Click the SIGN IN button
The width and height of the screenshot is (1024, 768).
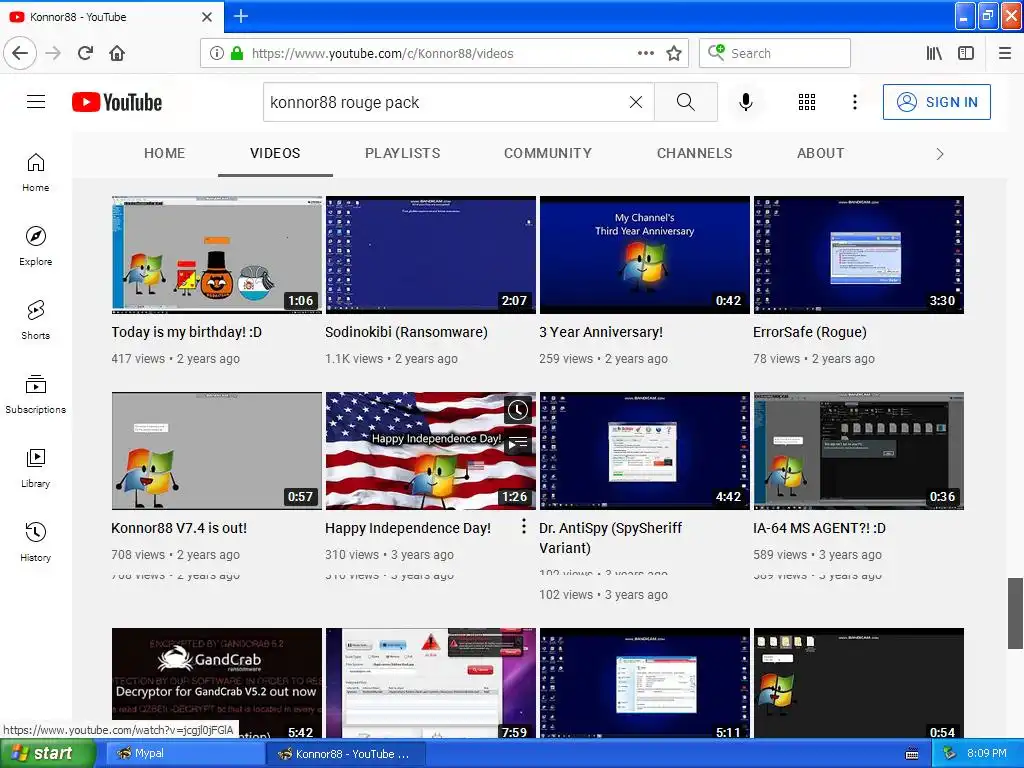click(x=936, y=102)
